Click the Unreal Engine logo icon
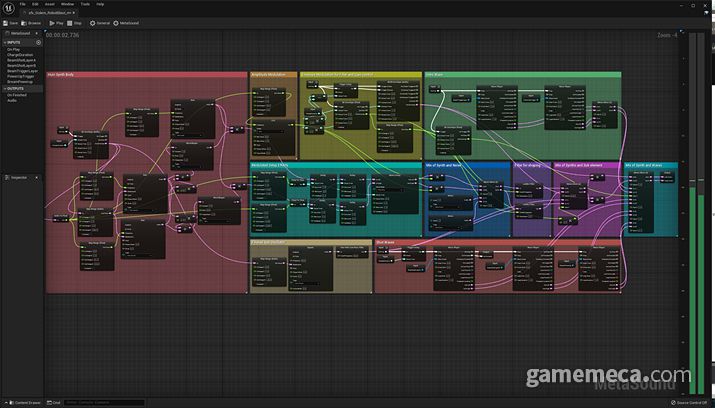Screen dimensions: 715x408 click(8, 8)
